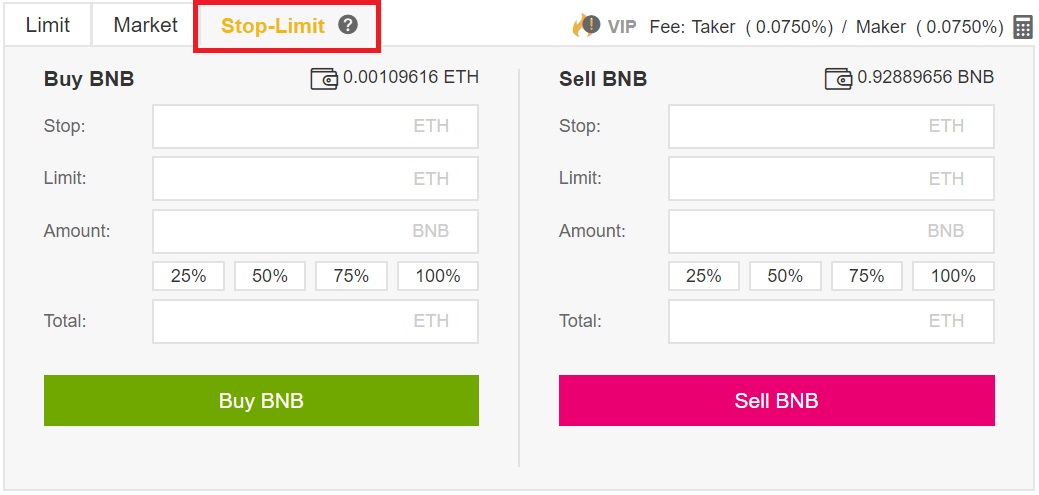Choose 25% of balance on the buy side

(189, 276)
